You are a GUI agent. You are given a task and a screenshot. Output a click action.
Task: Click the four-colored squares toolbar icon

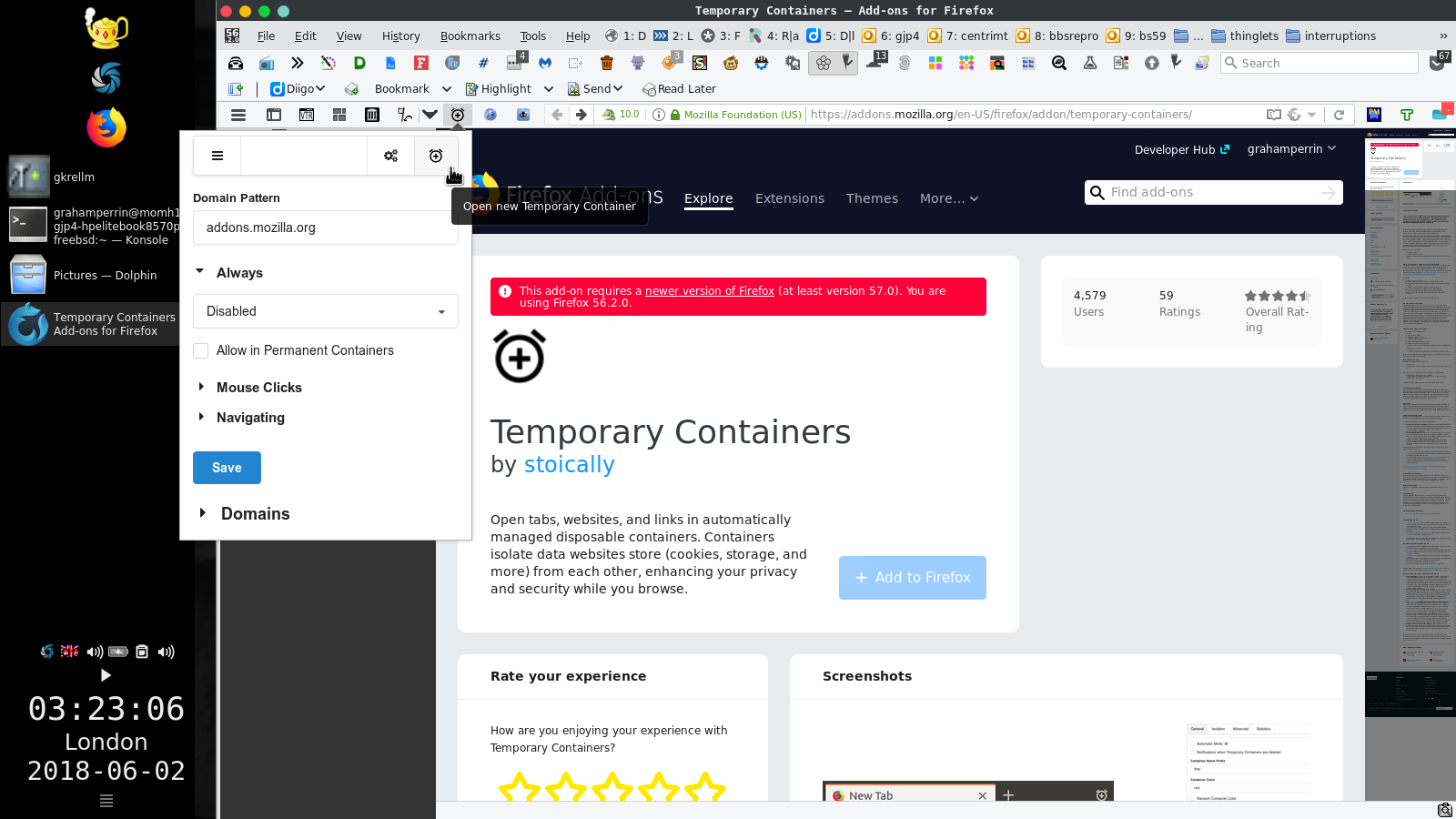[x=935, y=63]
